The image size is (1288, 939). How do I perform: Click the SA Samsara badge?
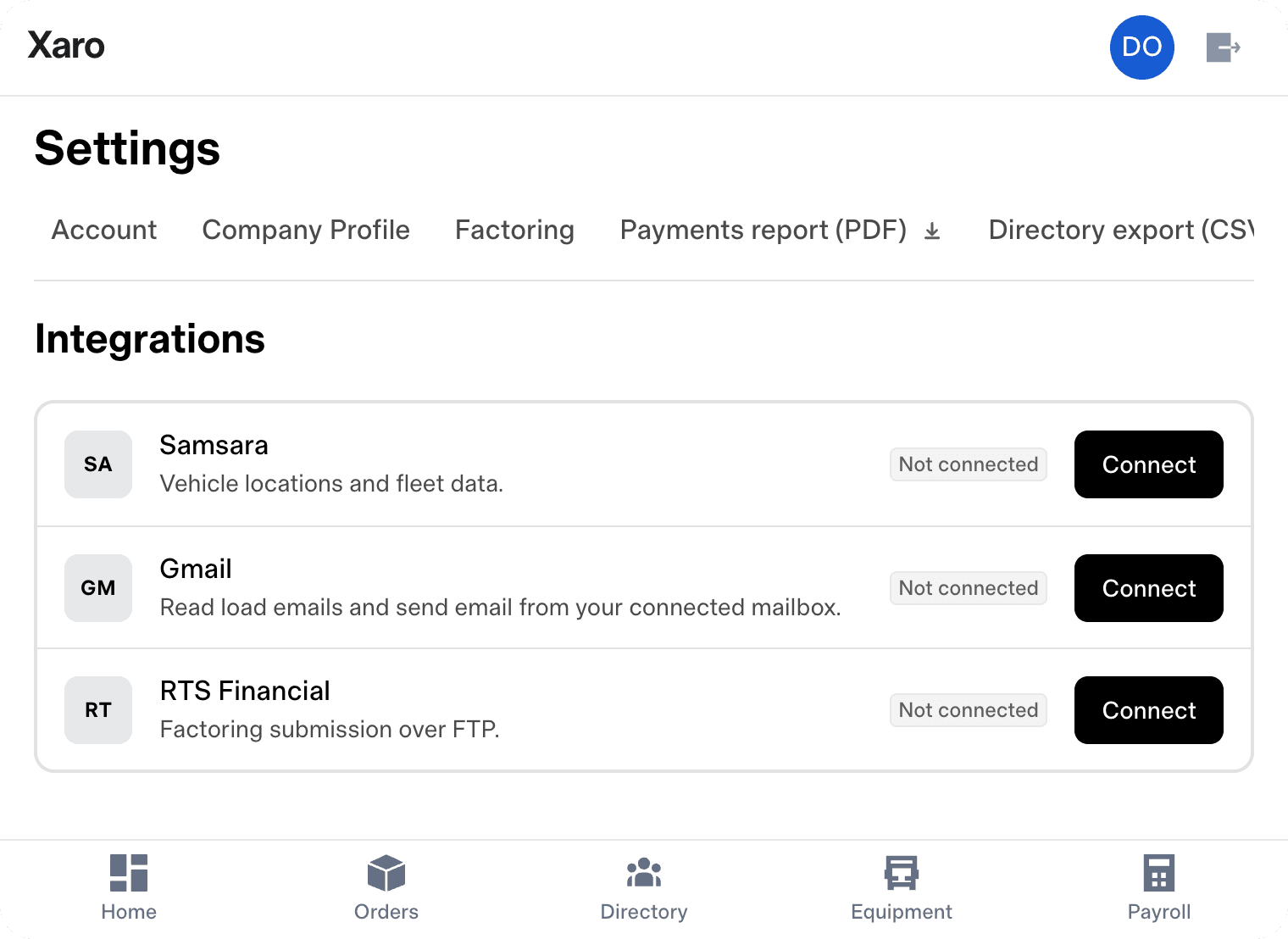click(x=98, y=464)
